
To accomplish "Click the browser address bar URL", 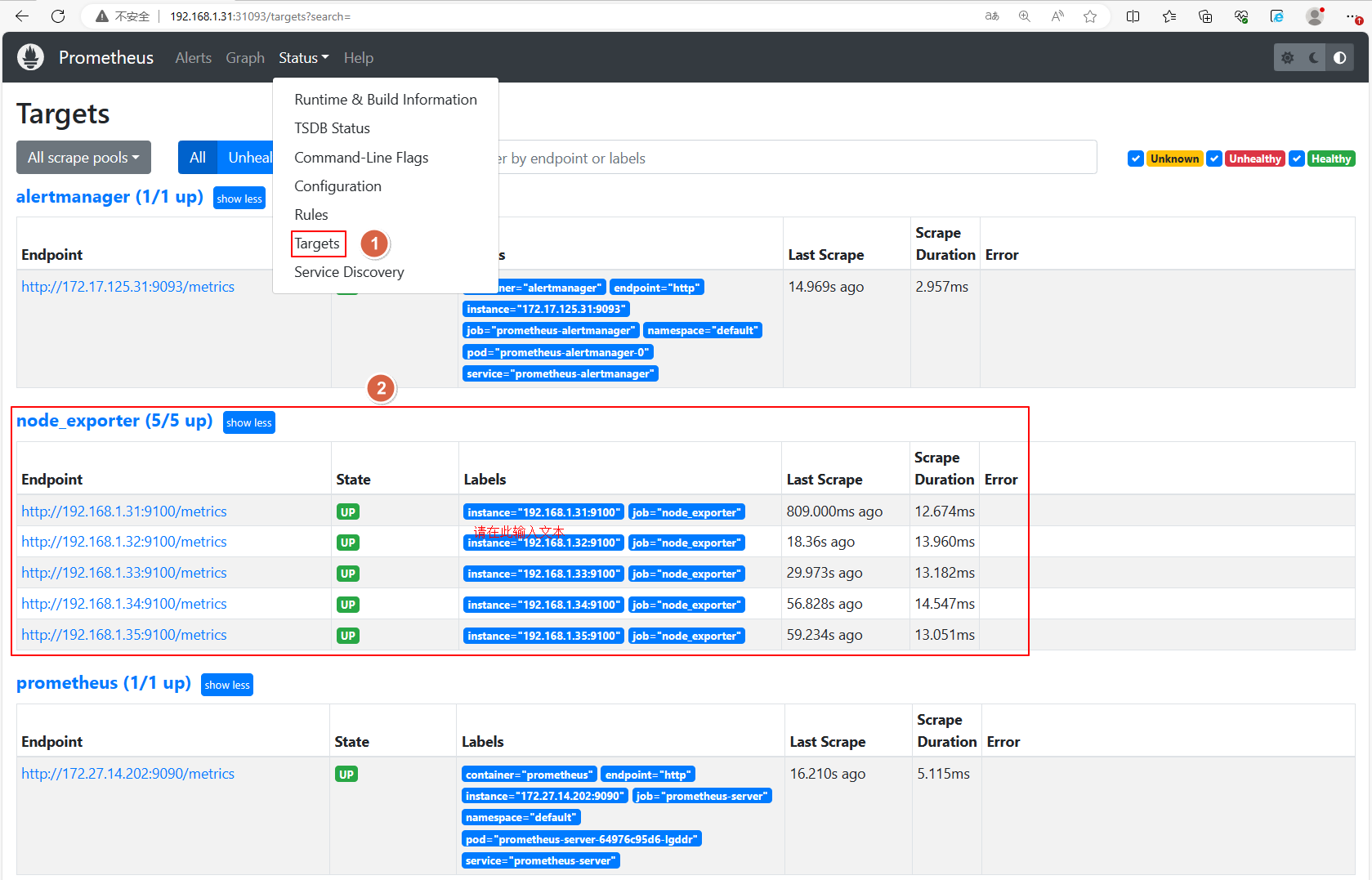I will 260,16.
